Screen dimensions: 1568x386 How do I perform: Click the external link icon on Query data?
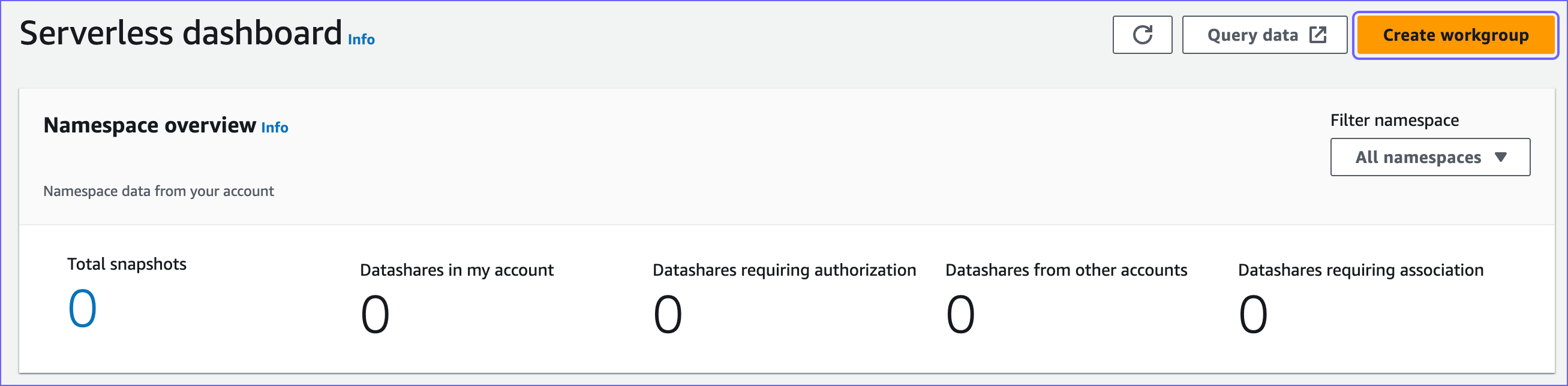(1318, 35)
